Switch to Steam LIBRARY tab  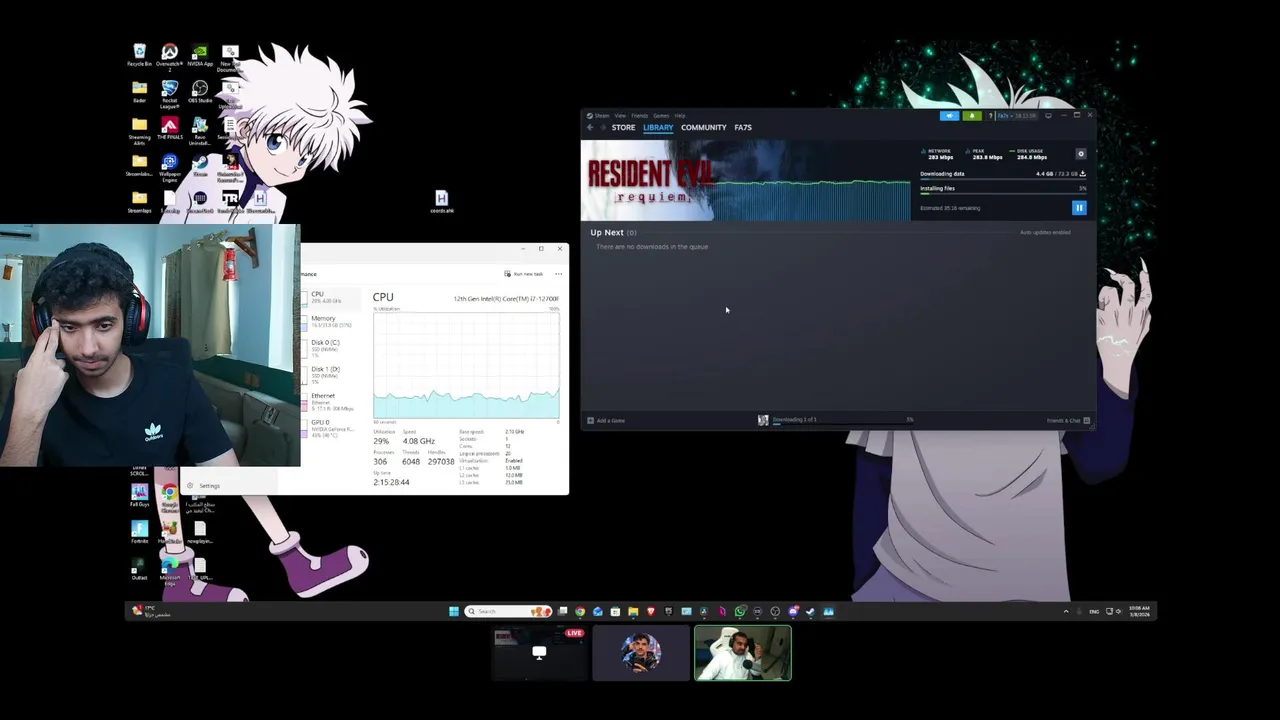[658, 128]
